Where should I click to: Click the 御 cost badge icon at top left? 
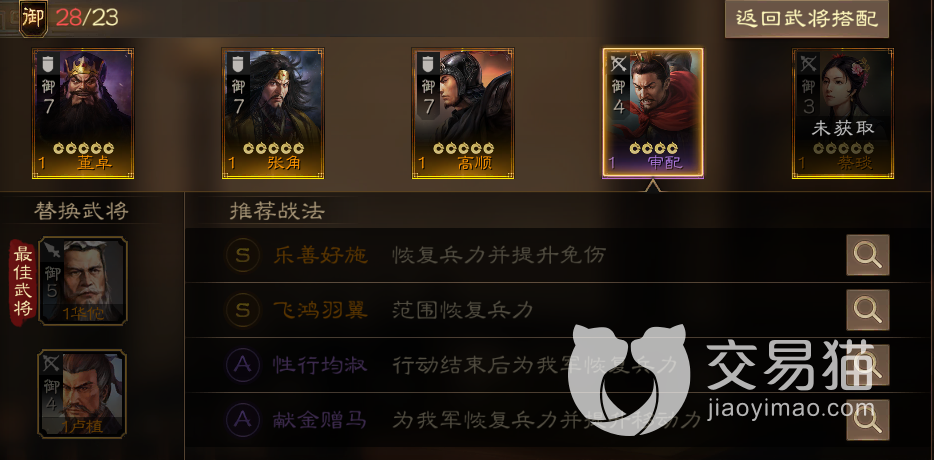point(33,18)
